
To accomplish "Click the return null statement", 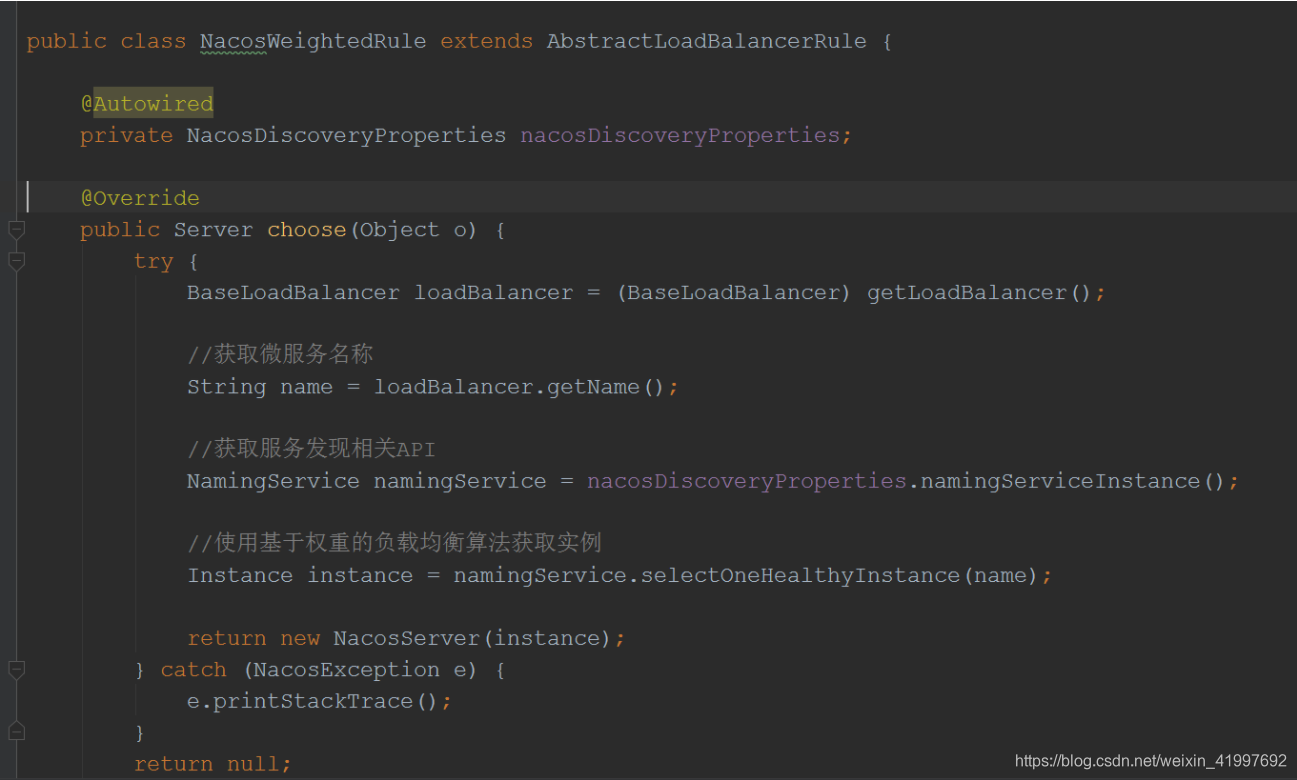I will [x=213, y=764].
